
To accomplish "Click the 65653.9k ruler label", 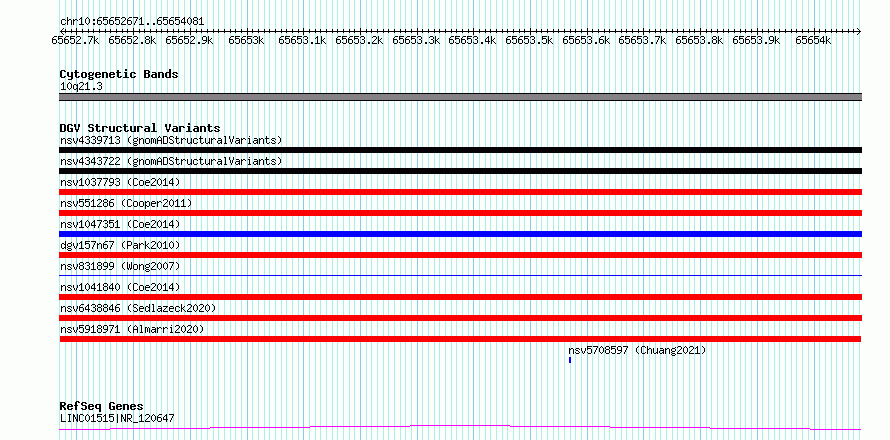I will [757, 40].
